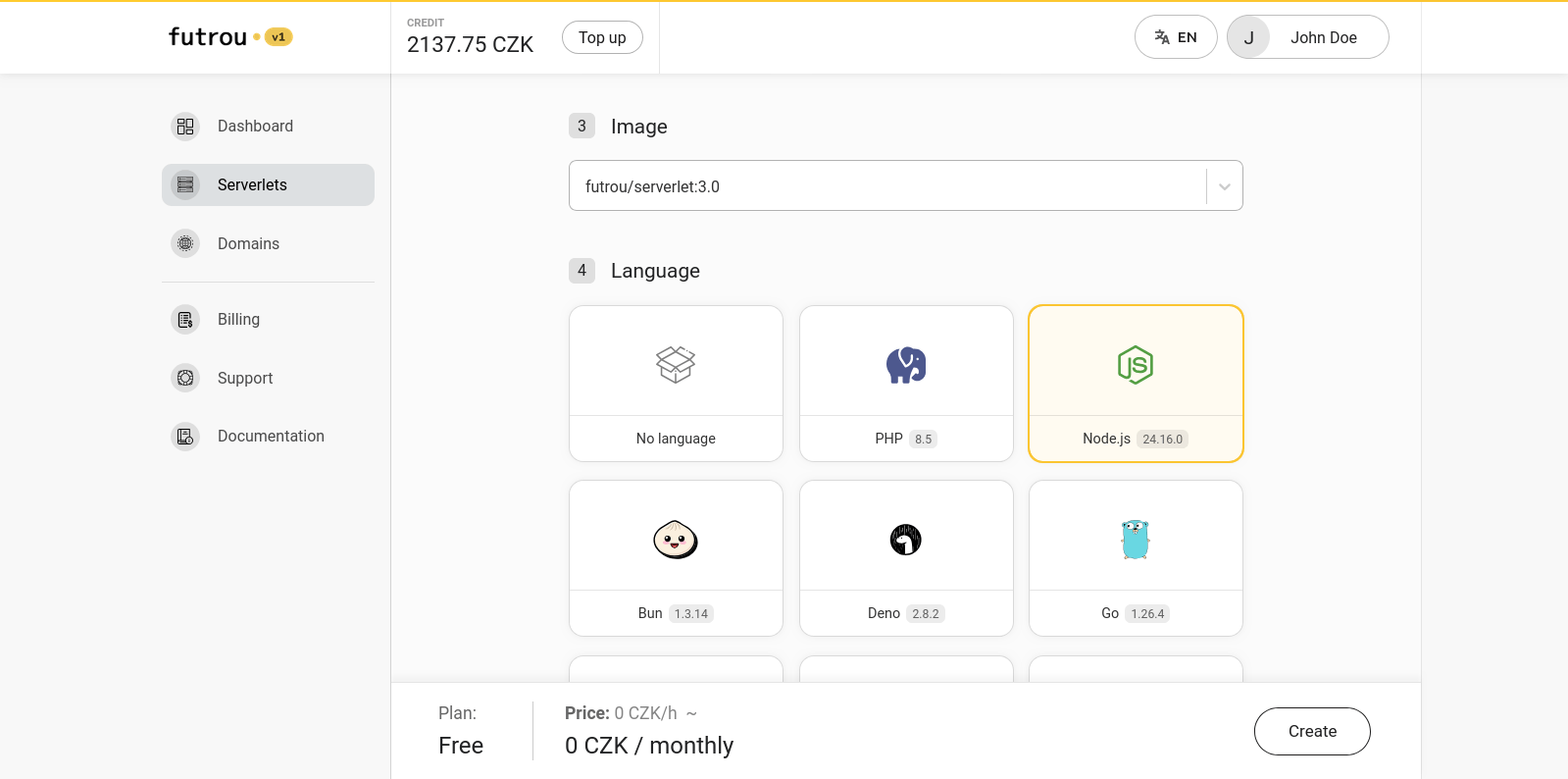Open Billing page
This screenshot has width=1568, height=779.
pyautogui.click(x=268, y=319)
